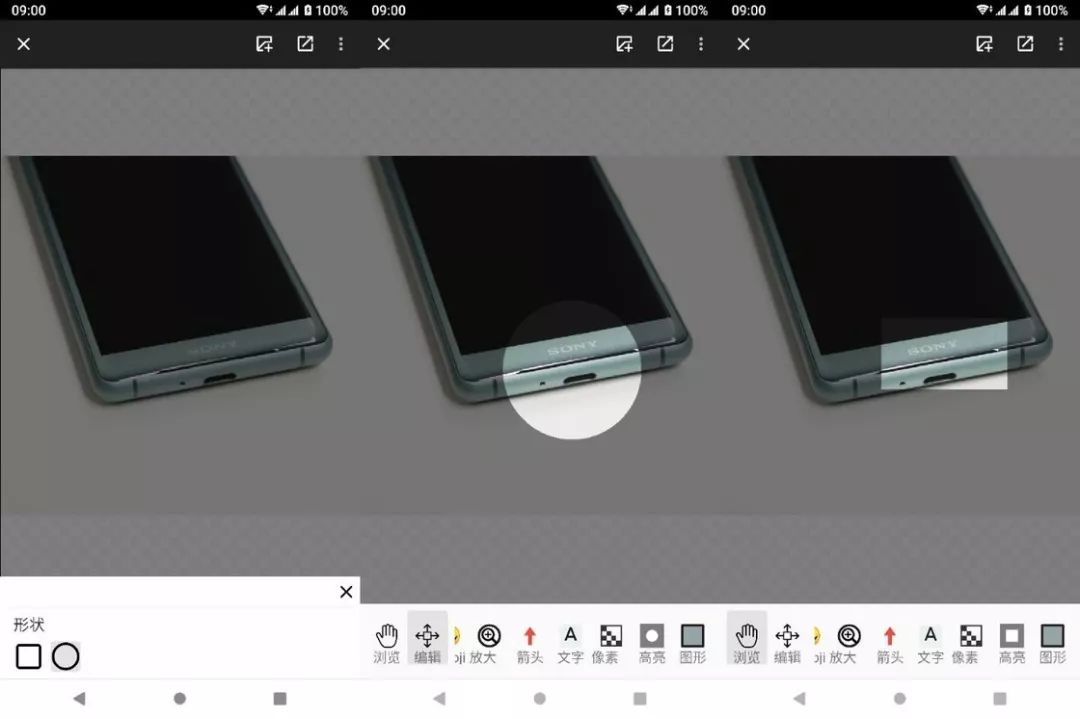This screenshot has width=1080, height=719.
Task: Tap share/export icon in 形状 panel screen
Action: [x=305, y=44]
